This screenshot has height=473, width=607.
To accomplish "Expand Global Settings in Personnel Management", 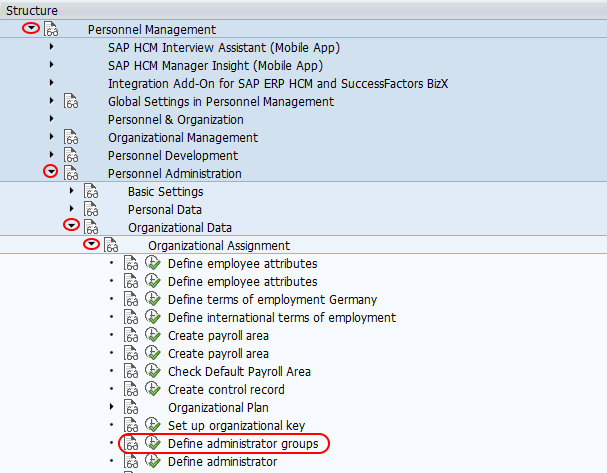I will [51, 101].
